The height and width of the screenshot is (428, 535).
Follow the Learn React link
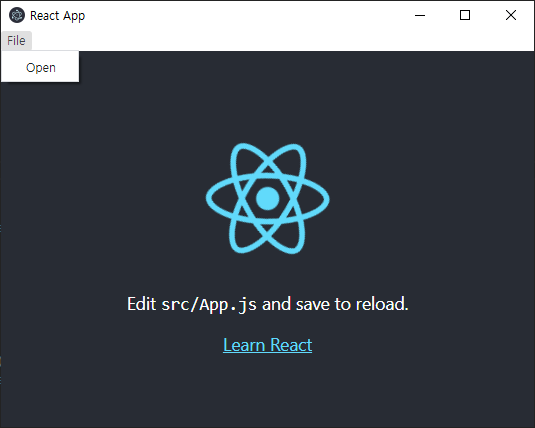tap(268, 345)
